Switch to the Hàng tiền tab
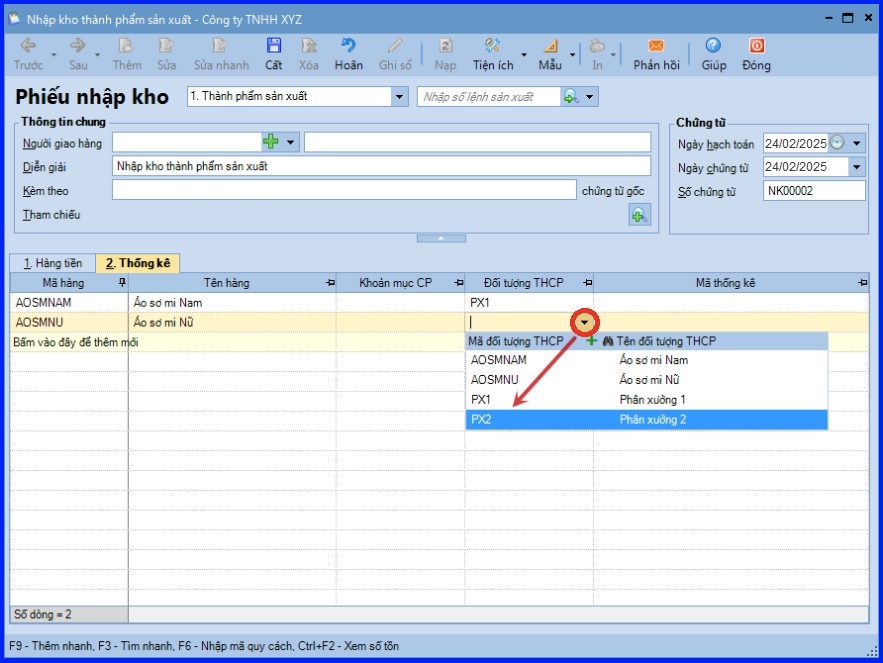Viewport: 883px width, 663px height. point(52,263)
